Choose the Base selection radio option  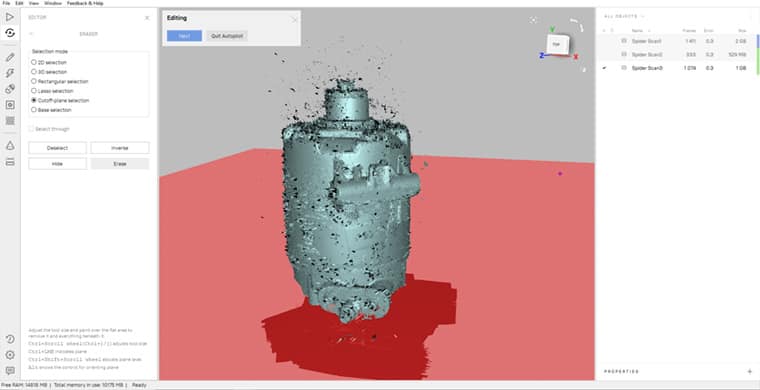pos(34,109)
